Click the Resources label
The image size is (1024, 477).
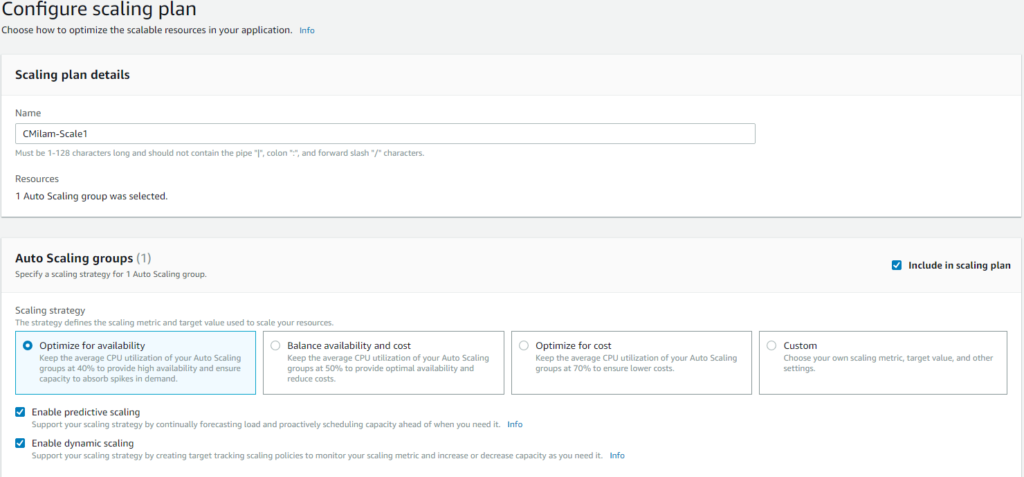click(x=37, y=178)
